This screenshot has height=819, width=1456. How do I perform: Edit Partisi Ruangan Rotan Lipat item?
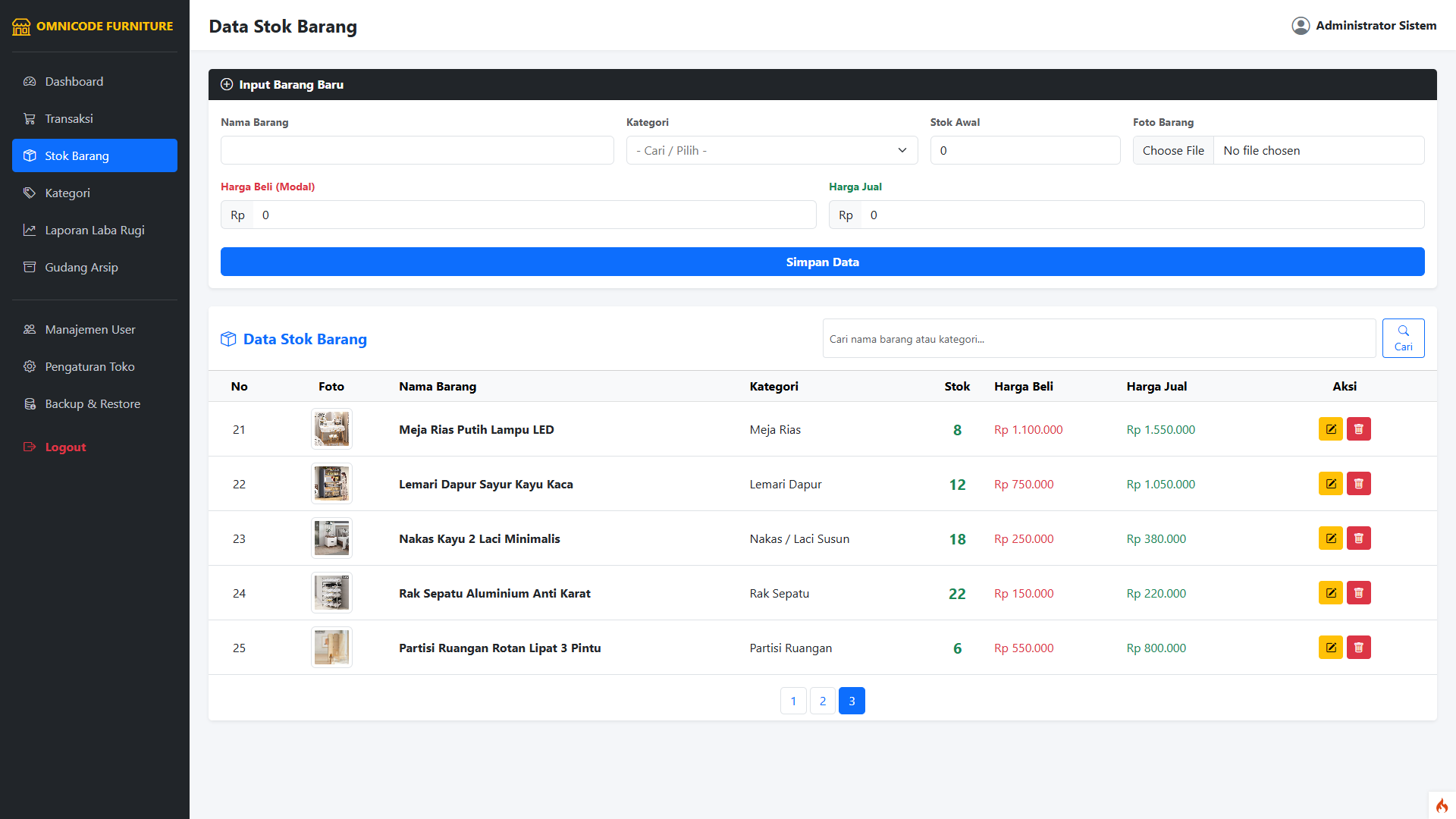(1330, 648)
